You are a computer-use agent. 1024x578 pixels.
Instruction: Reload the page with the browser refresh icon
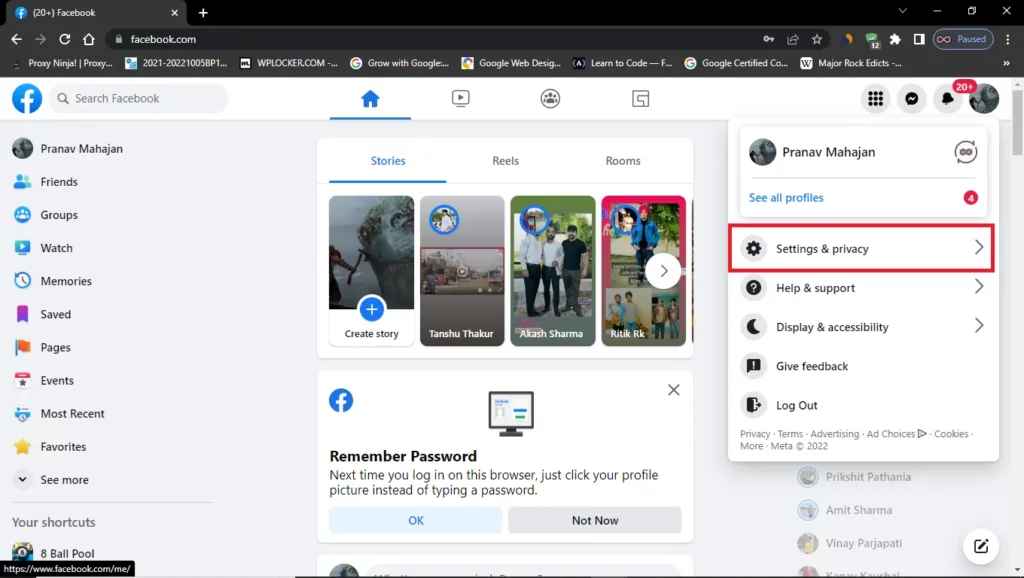[x=65, y=39]
